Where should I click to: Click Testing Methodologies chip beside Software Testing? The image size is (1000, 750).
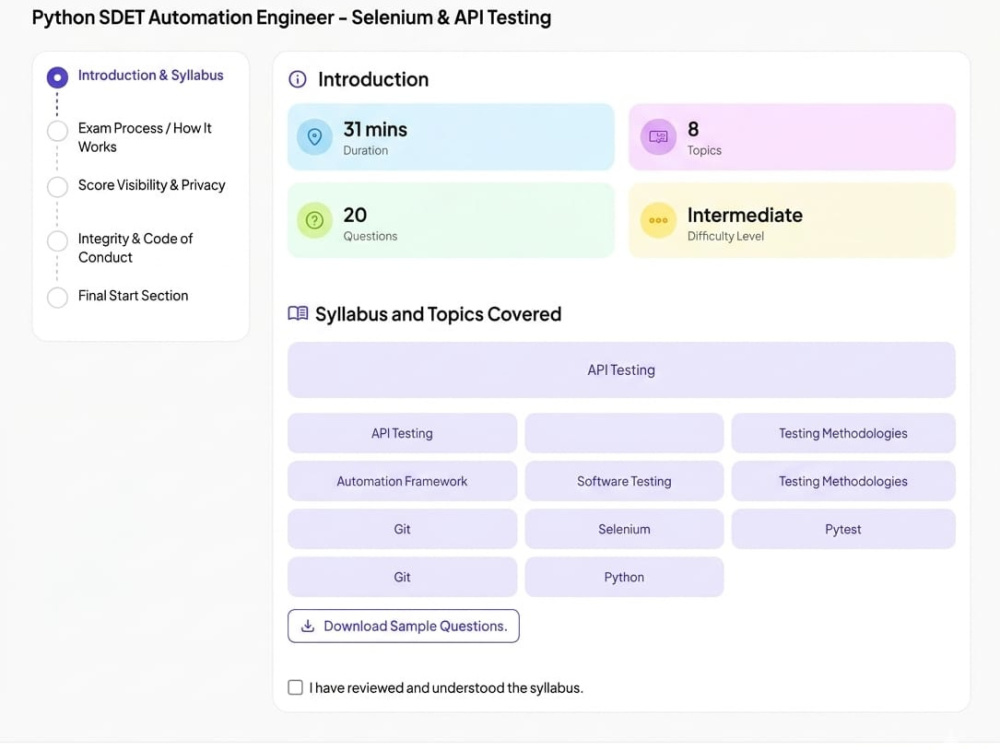843,481
